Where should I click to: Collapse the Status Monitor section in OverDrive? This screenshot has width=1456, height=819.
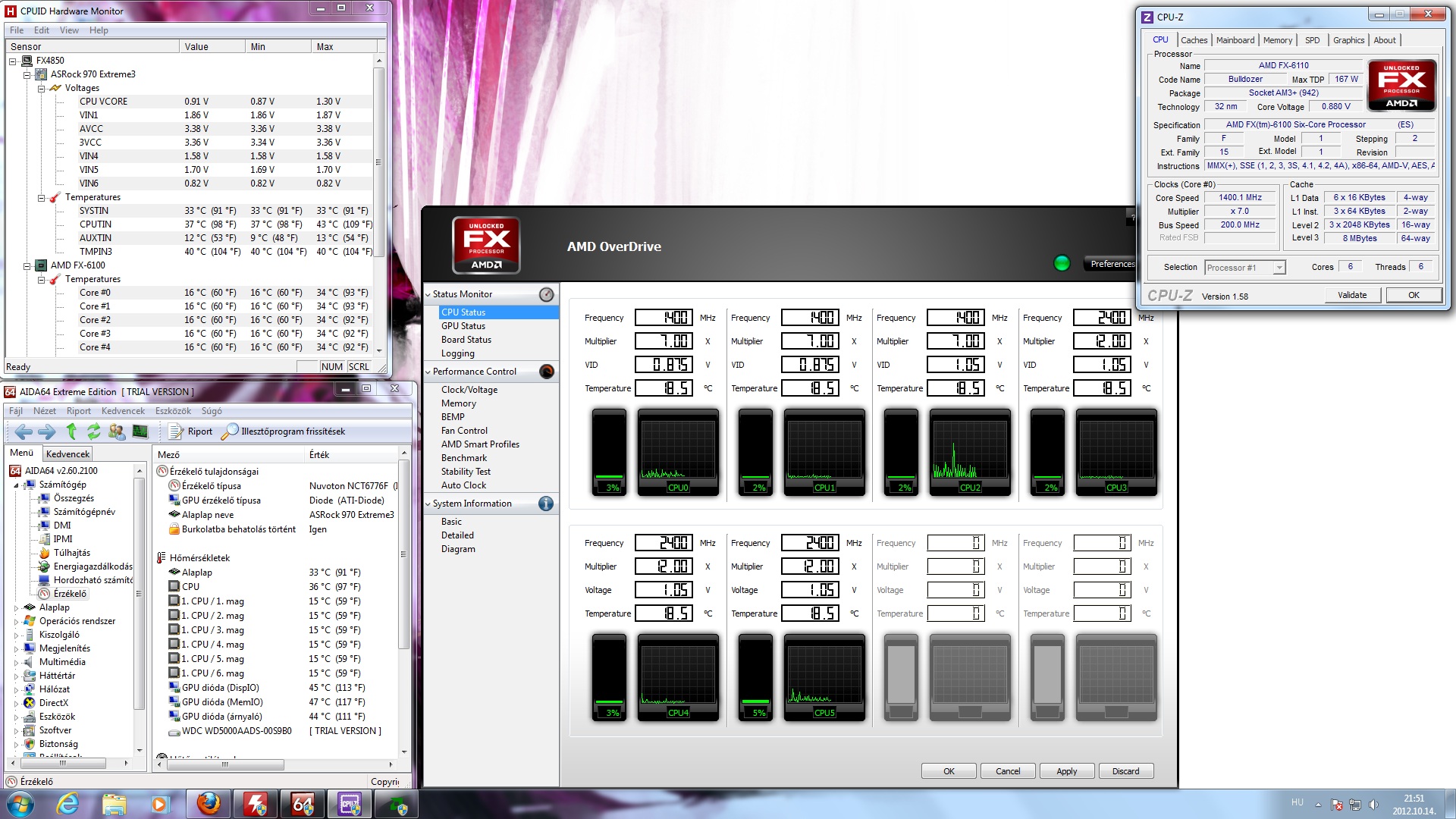click(428, 294)
